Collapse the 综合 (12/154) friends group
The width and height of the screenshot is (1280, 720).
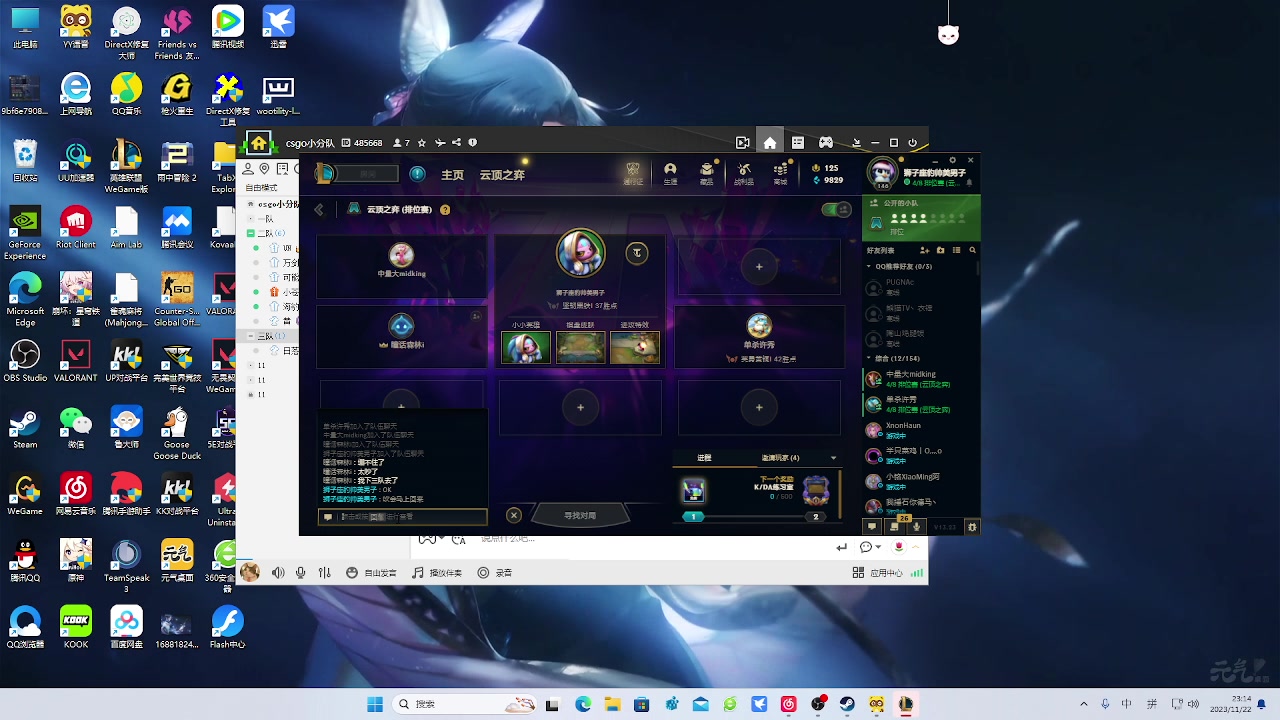pyautogui.click(x=869, y=358)
